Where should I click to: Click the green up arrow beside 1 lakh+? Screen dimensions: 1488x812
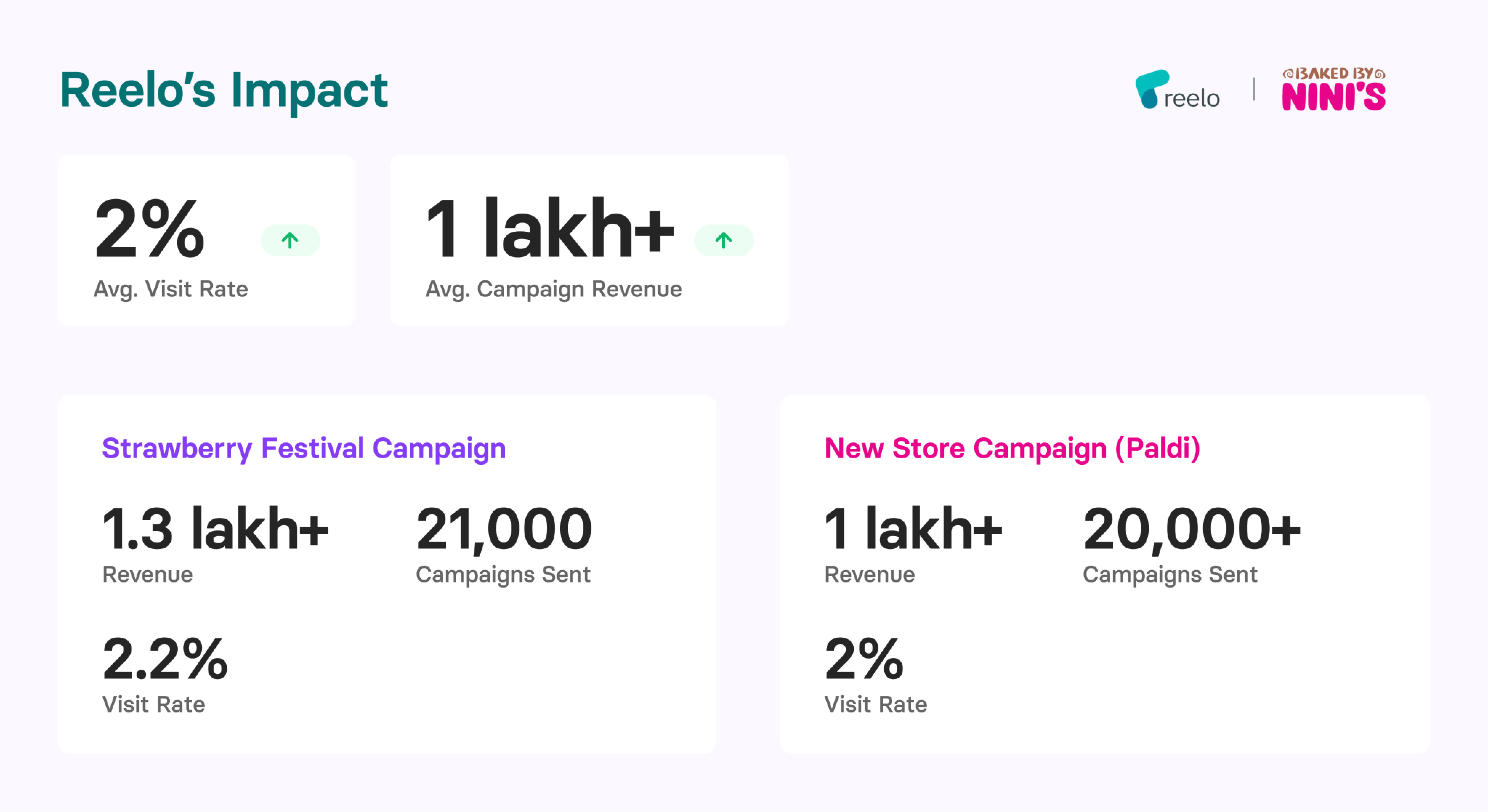(x=724, y=240)
